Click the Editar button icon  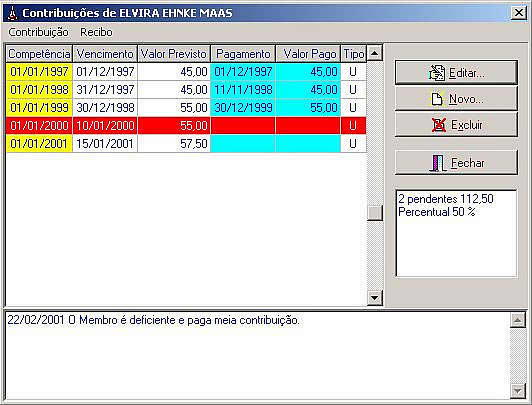(x=437, y=73)
